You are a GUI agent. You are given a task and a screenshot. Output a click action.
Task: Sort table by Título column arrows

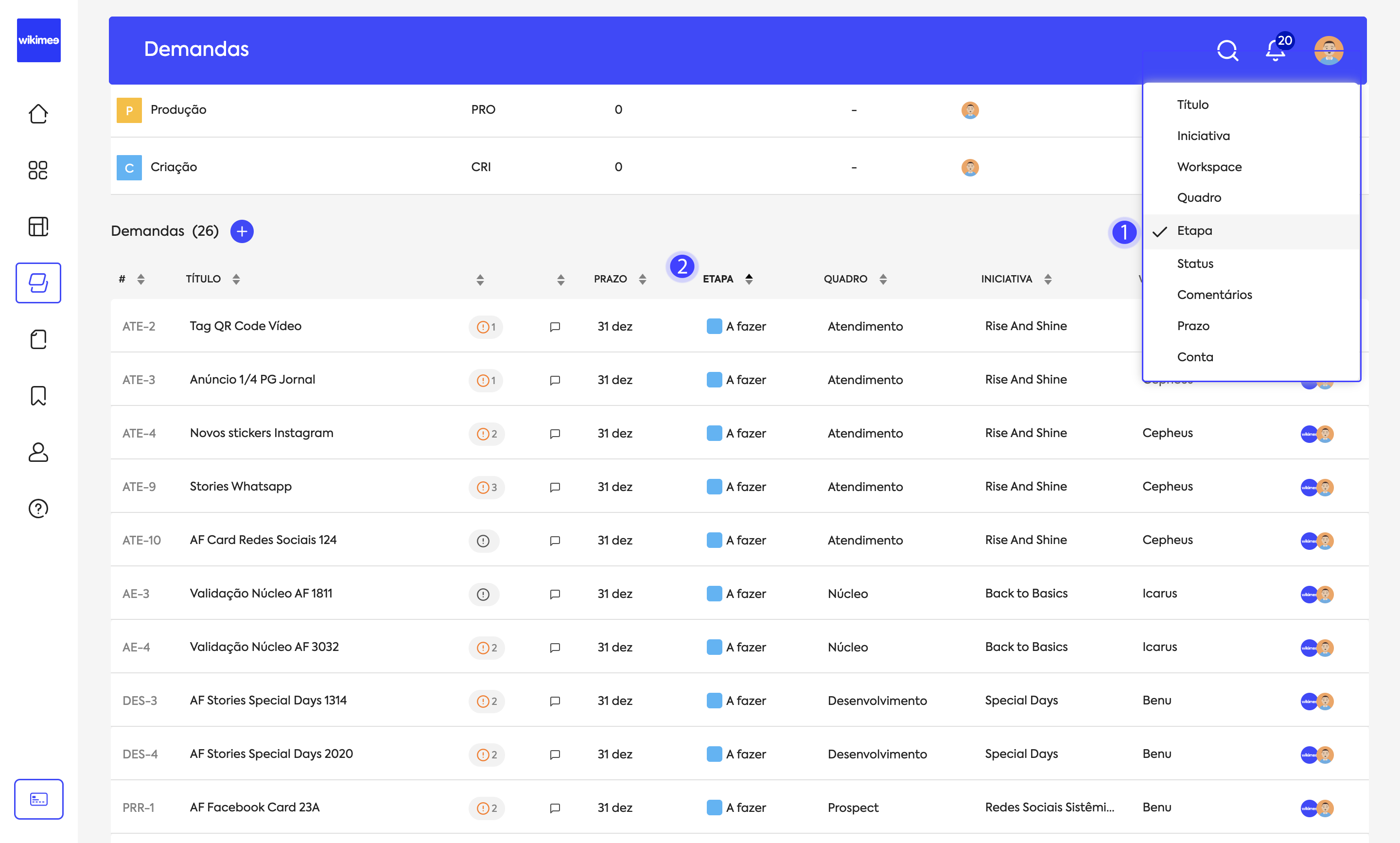click(x=236, y=279)
